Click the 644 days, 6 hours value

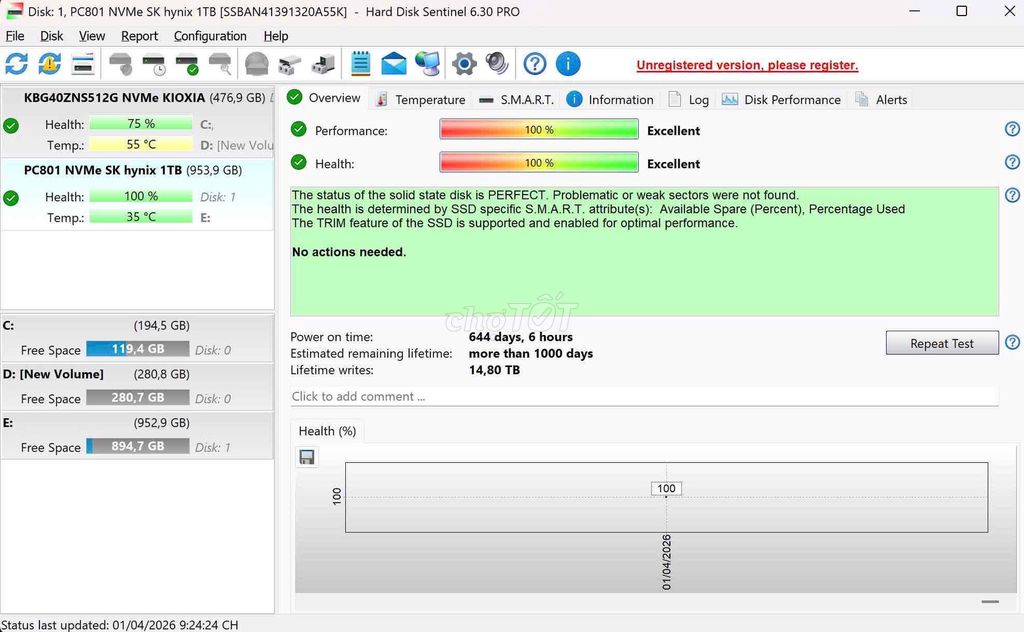pyautogui.click(x=520, y=337)
